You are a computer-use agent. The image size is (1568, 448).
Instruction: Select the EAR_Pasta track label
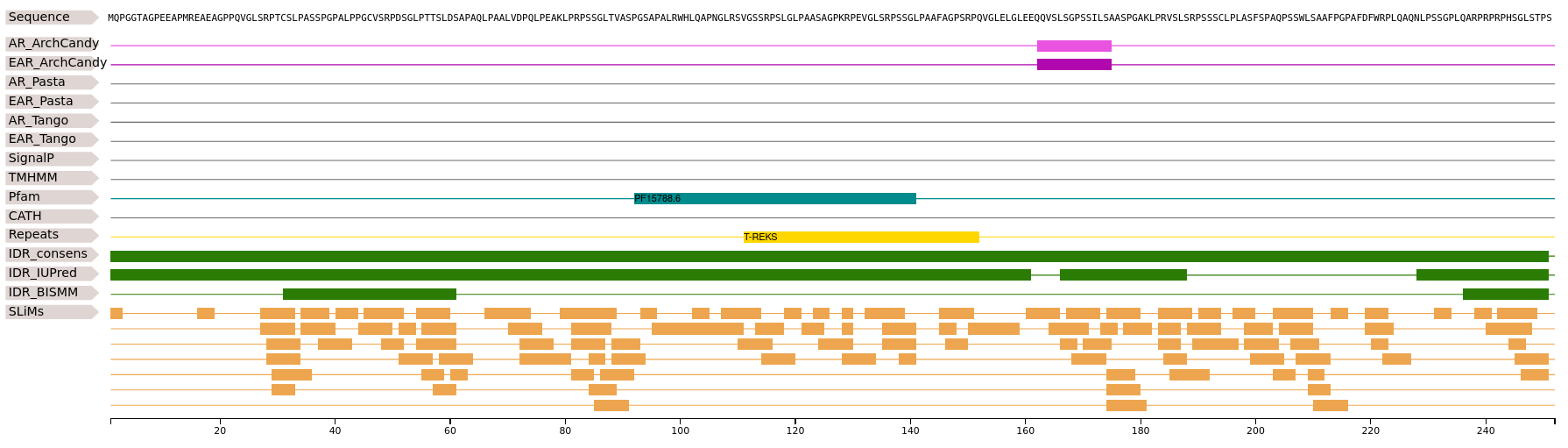(51, 102)
